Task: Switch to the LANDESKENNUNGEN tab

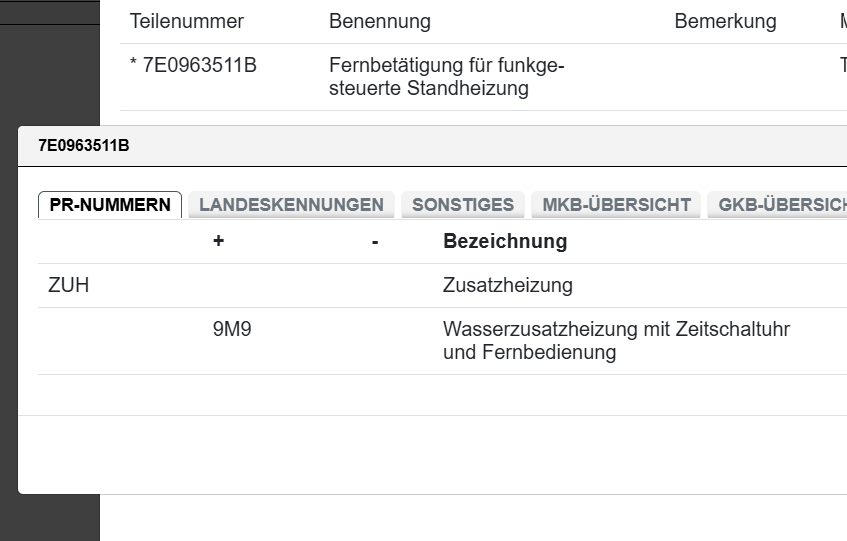Action: pos(291,205)
